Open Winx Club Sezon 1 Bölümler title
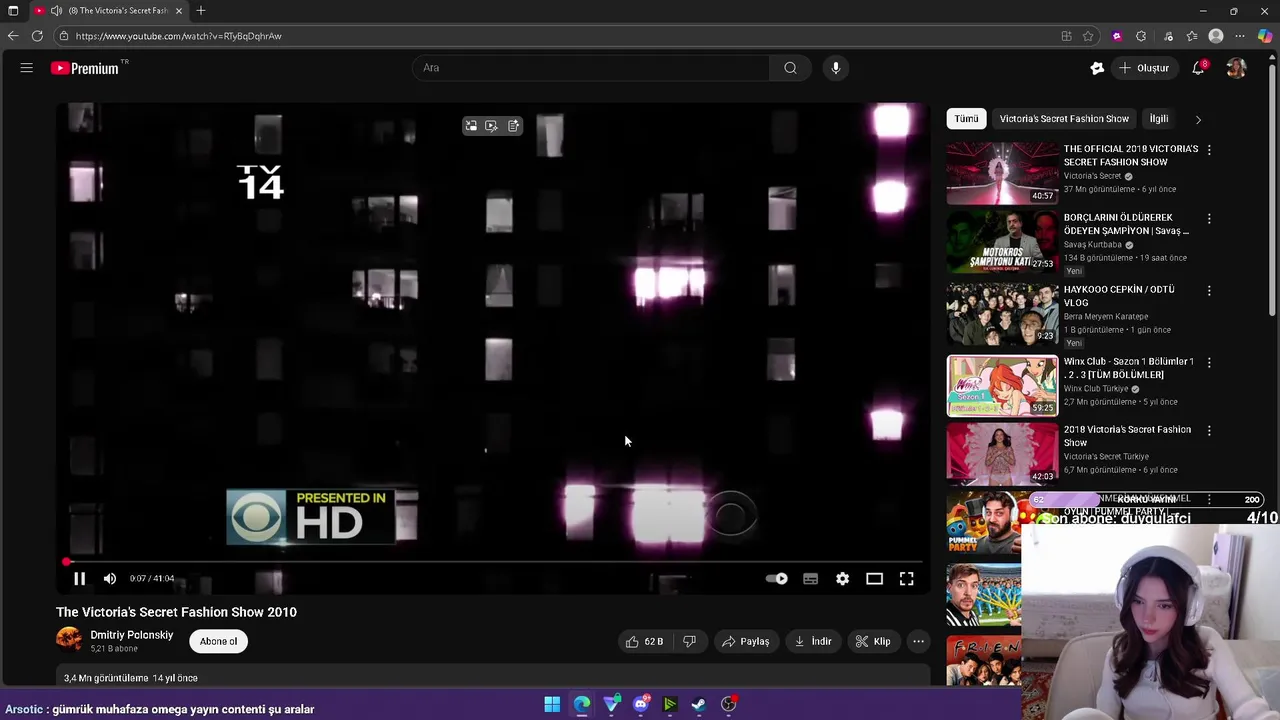Viewport: 1280px width, 720px height. pos(1129,368)
